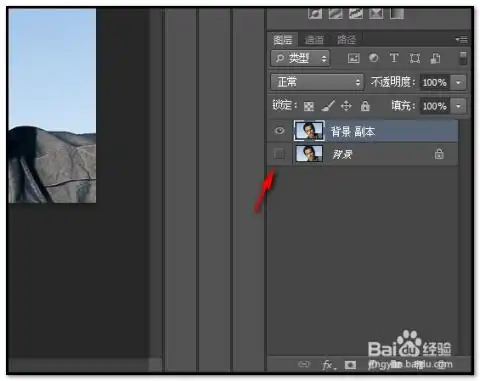Switch to the 路径 tab

tap(346, 40)
